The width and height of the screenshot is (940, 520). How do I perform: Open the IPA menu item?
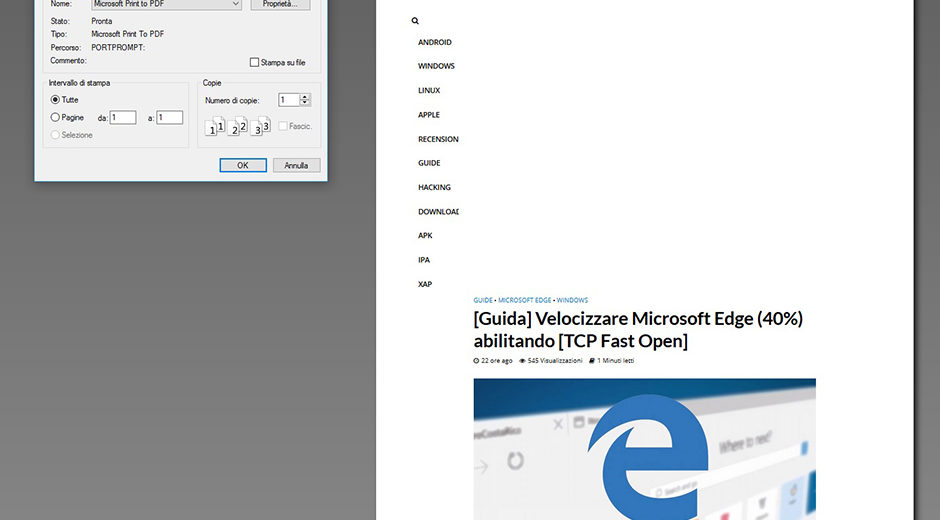click(x=424, y=260)
